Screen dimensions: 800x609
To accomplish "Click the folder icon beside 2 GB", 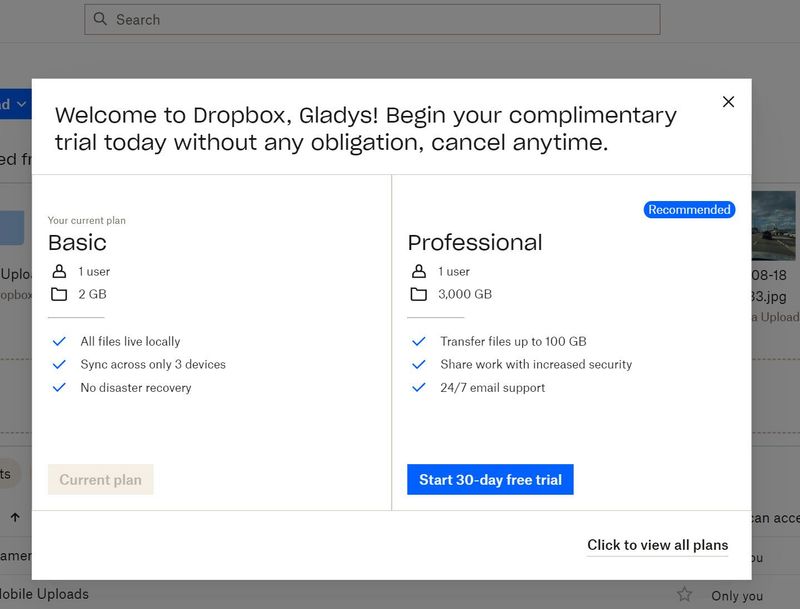I will pos(59,294).
